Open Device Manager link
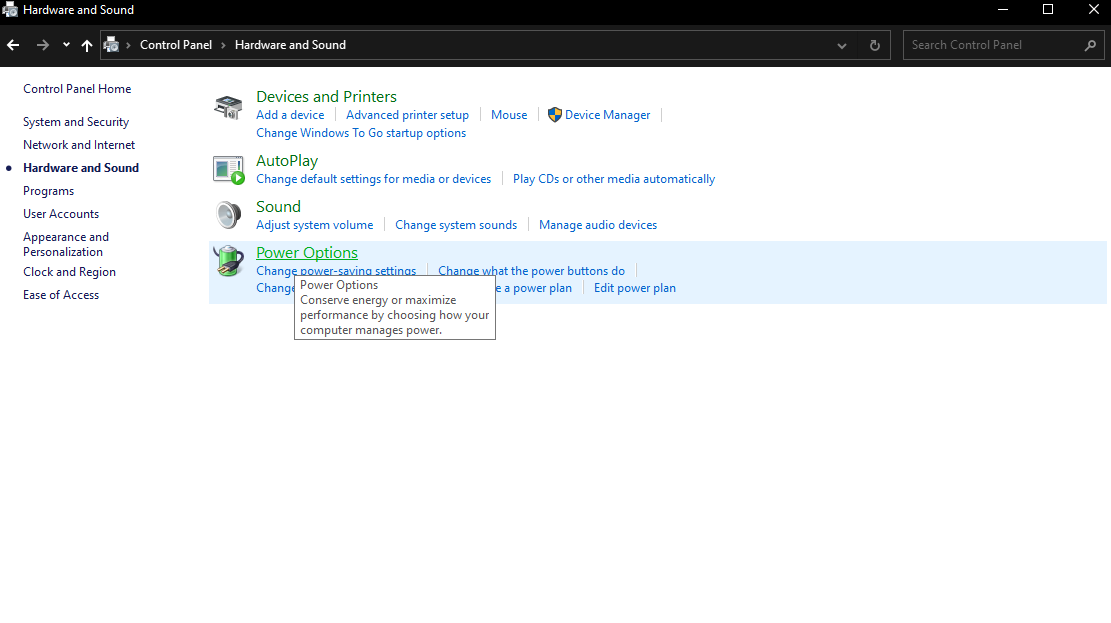Viewport: 1111px width, 623px height. pos(607,115)
